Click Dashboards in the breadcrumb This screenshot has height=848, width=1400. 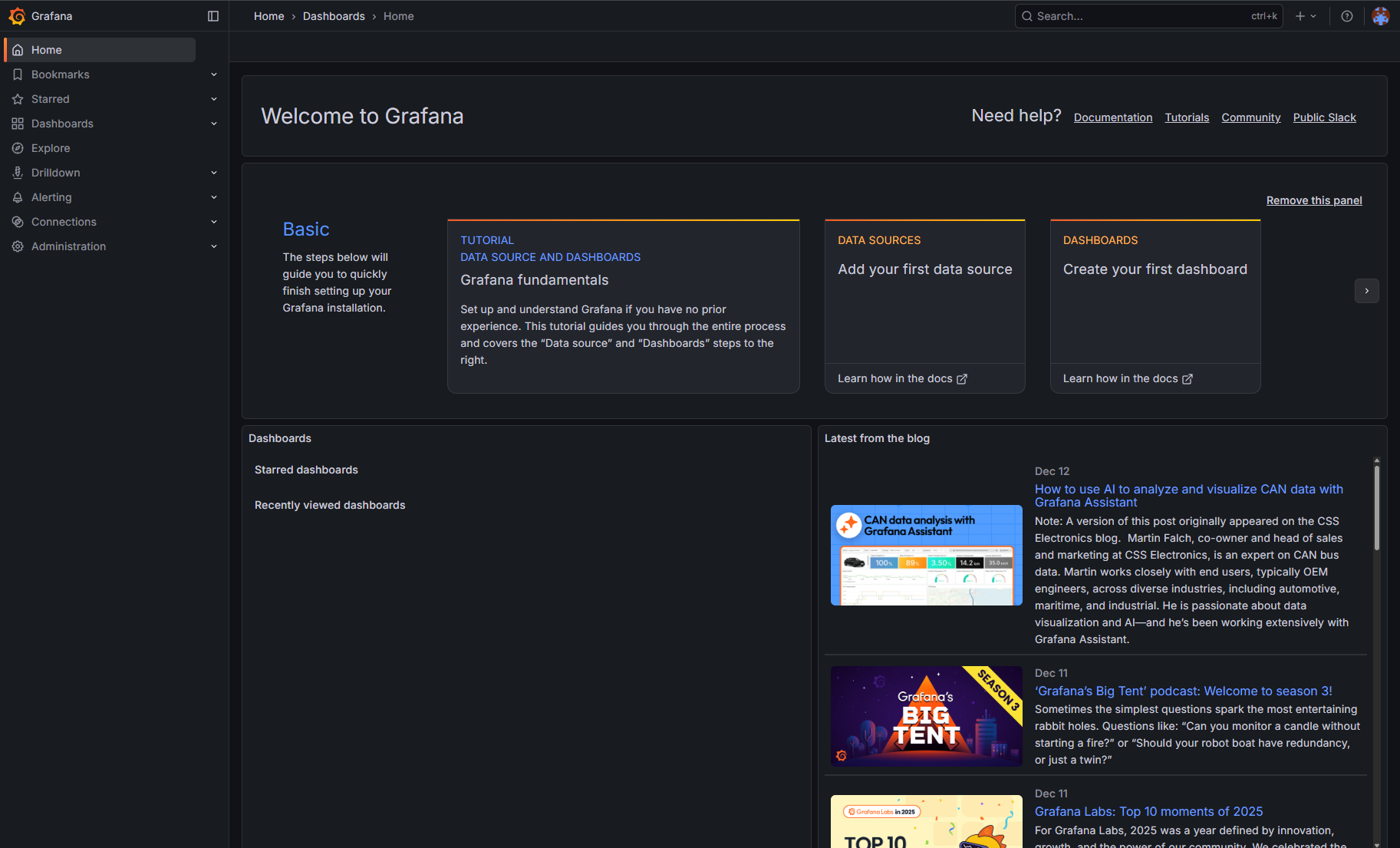point(334,16)
